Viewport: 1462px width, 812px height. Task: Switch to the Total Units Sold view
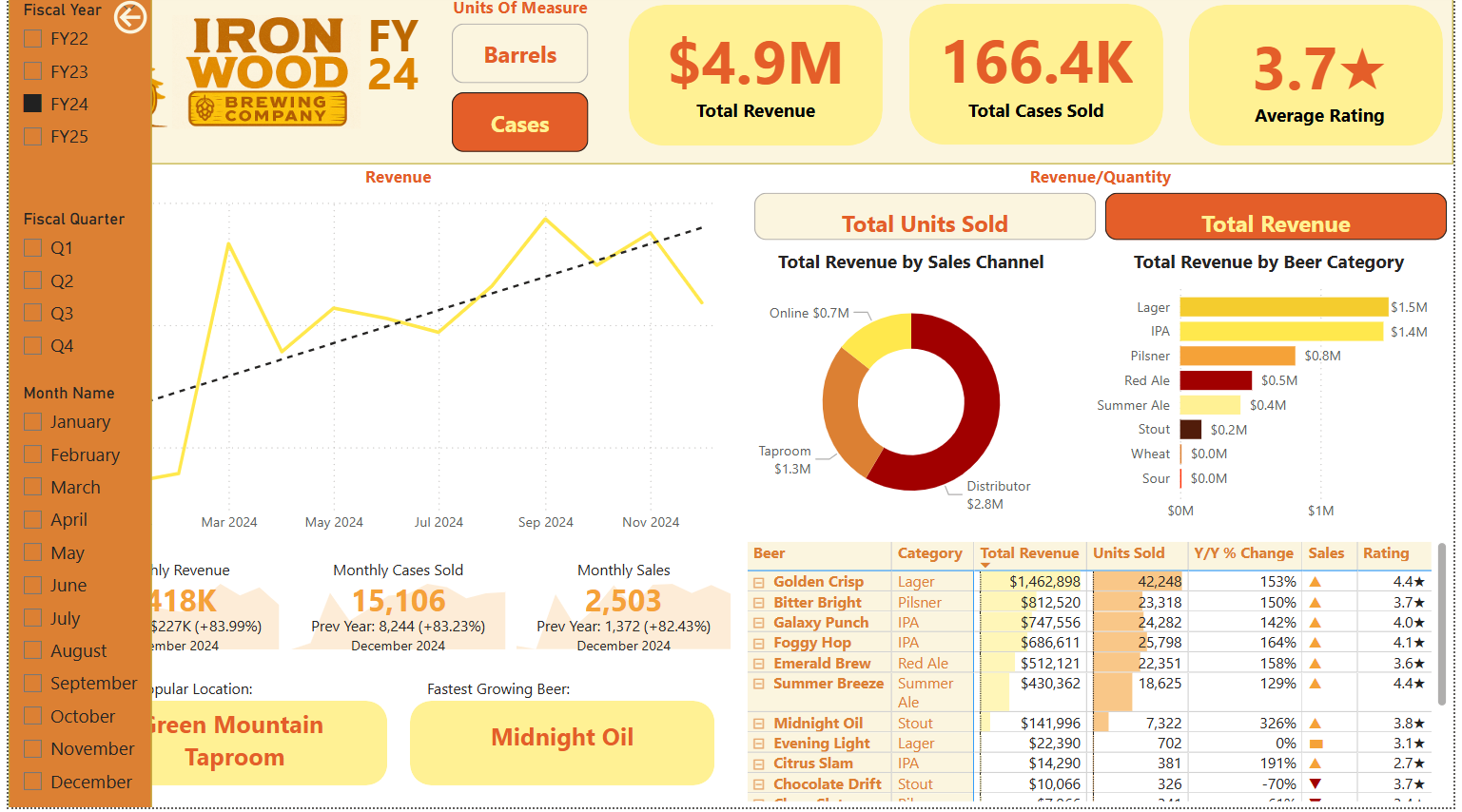924,216
